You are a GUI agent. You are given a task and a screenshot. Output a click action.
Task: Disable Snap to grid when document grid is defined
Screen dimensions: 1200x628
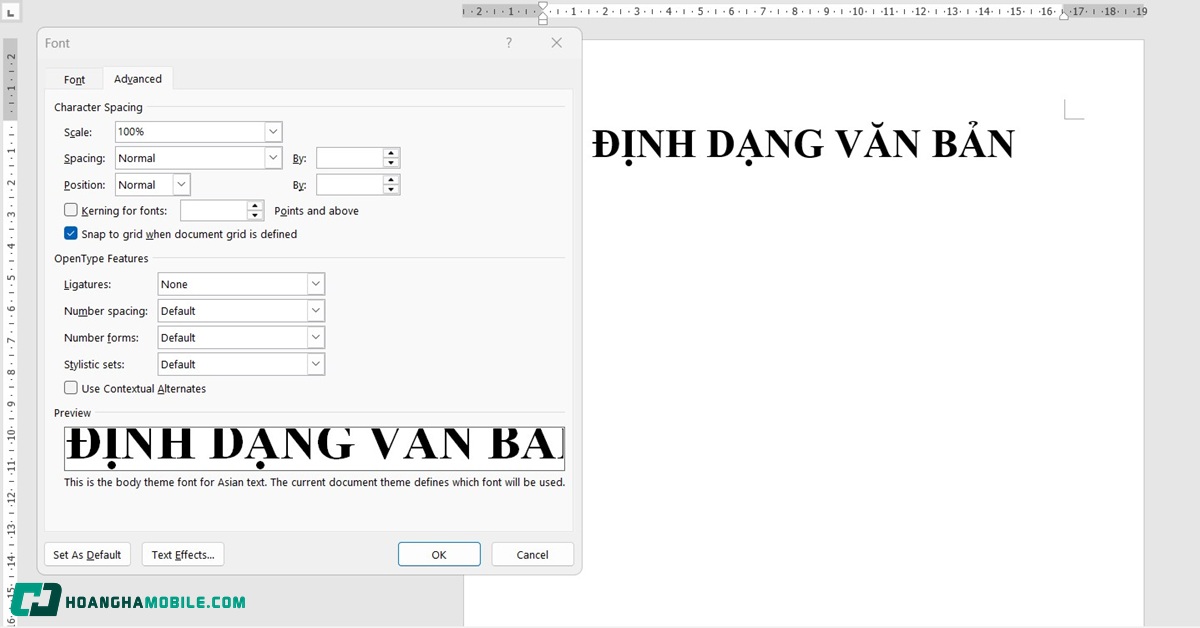[71, 233]
